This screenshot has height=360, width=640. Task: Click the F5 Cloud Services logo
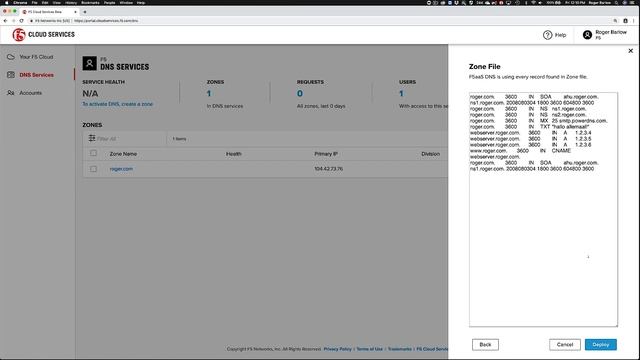tap(44, 35)
